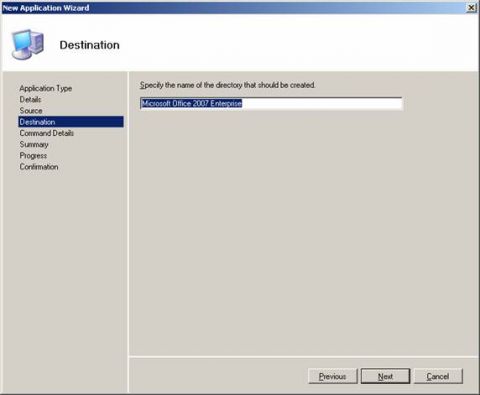Select the Summary step

[x=34, y=144]
